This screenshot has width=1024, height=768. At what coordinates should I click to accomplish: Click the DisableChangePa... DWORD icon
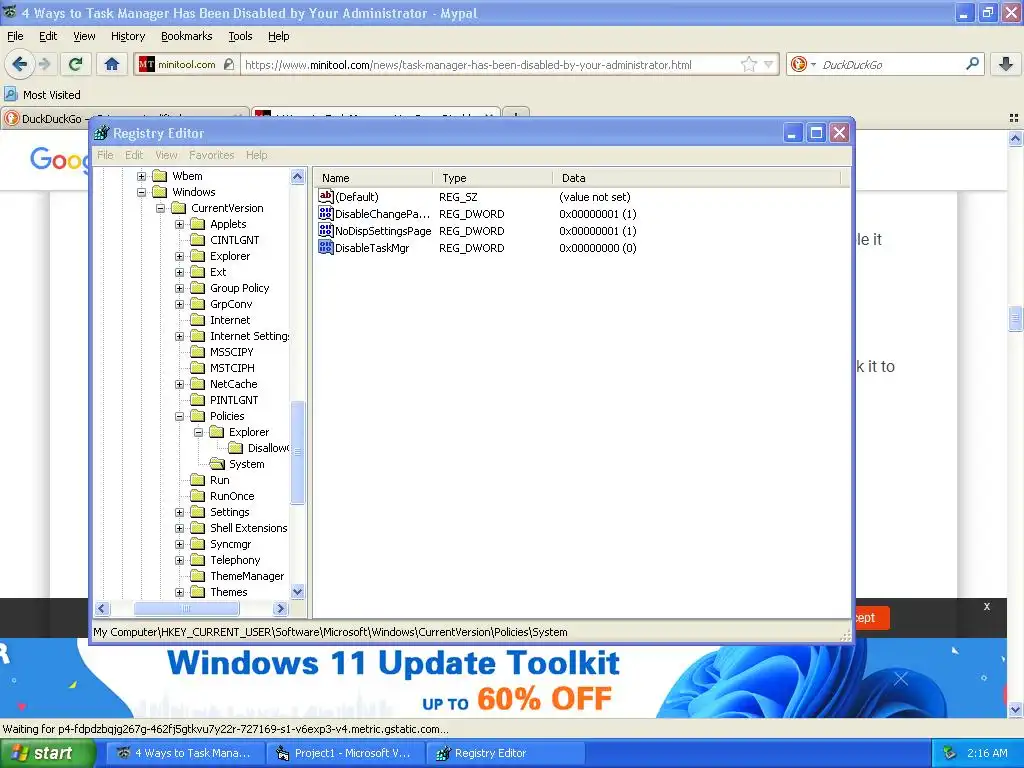point(325,214)
